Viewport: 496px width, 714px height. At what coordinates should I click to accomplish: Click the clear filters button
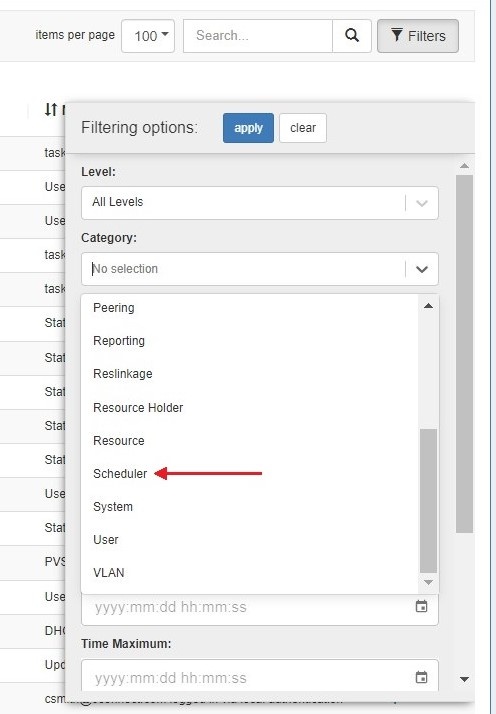[303, 128]
